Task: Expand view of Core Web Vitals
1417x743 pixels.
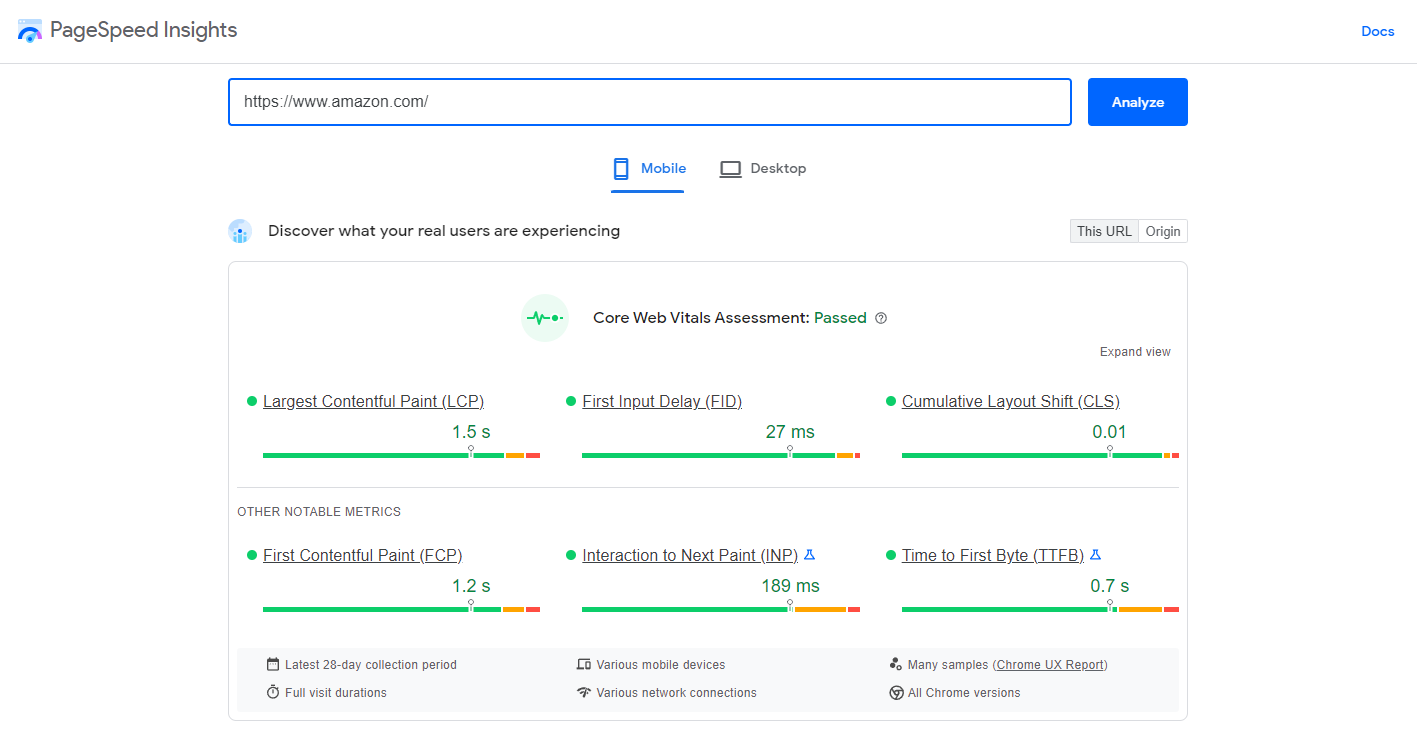Action: pyautogui.click(x=1135, y=352)
